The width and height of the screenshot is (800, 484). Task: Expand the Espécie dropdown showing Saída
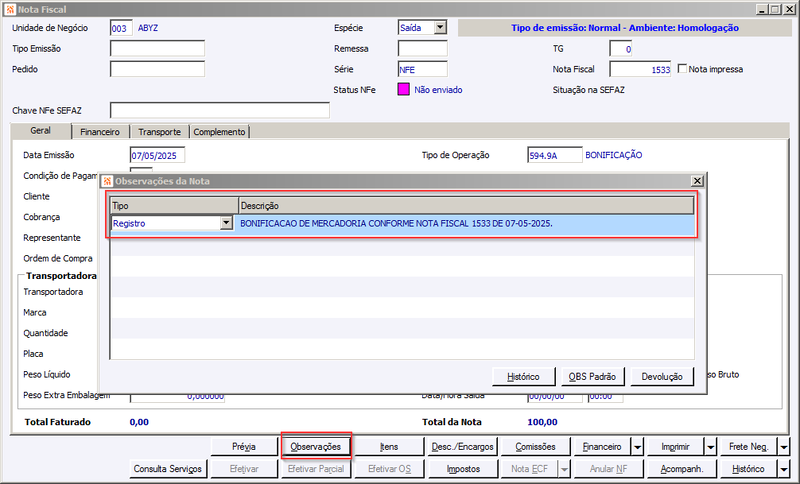[440, 28]
